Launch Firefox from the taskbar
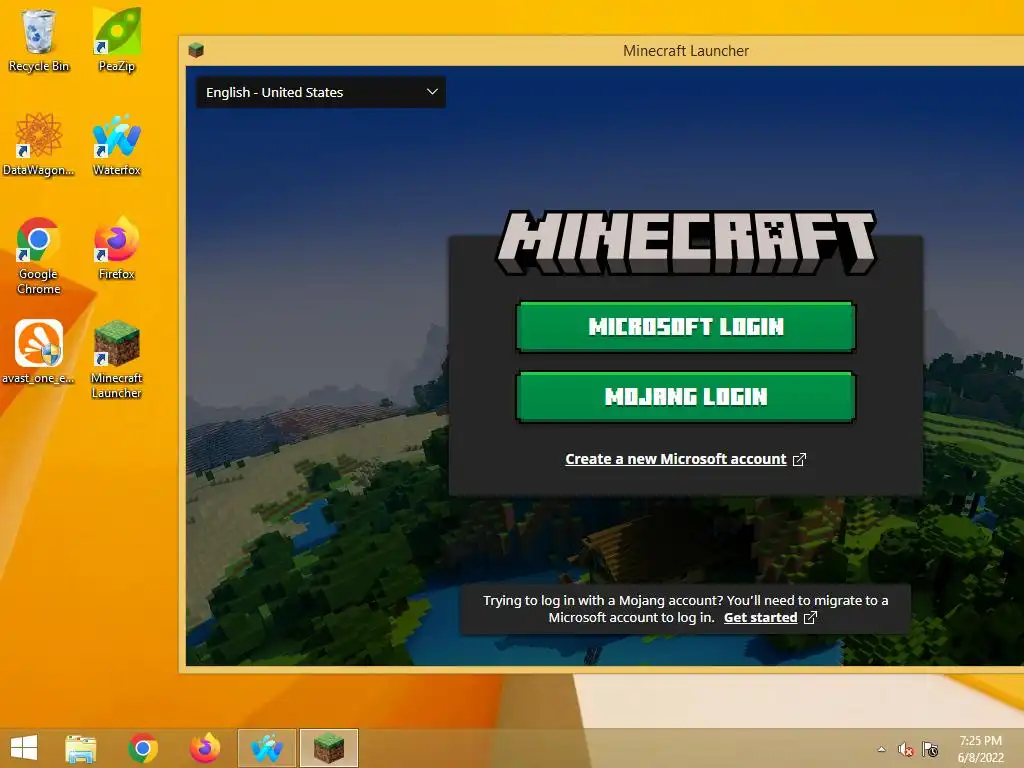Viewport: 1024px width, 768px height. 204,748
